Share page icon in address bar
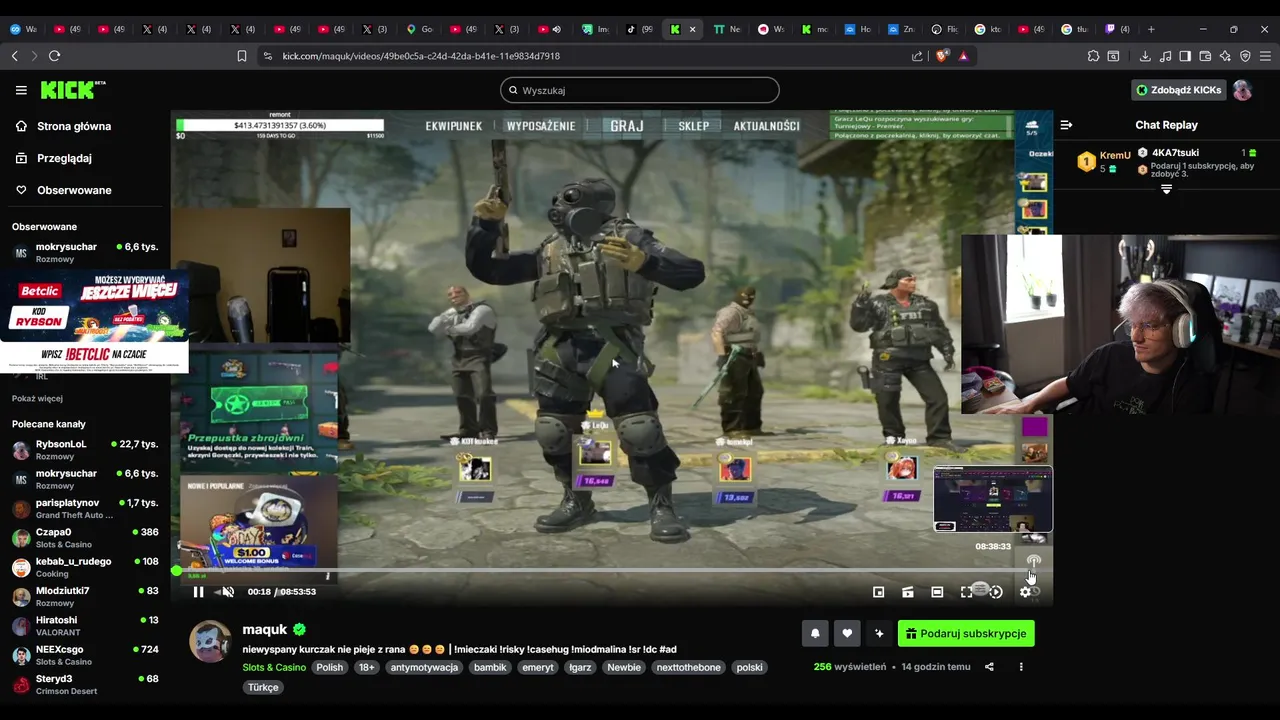The height and width of the screenshot is (720, 1280). click(x=918, y=56)
